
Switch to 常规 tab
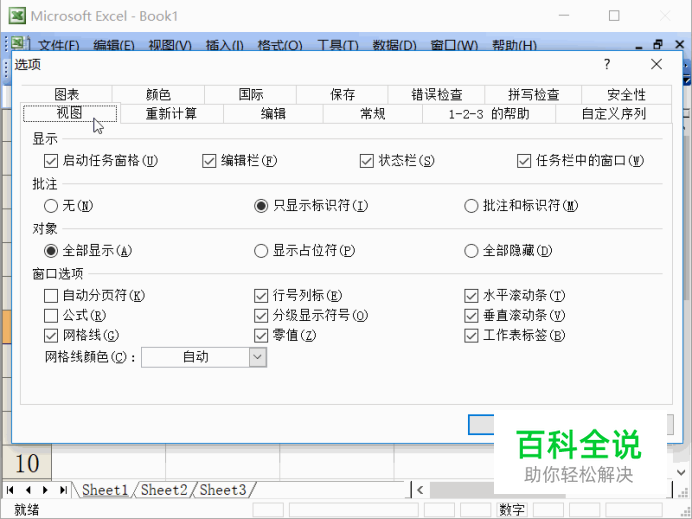[373, 114]
